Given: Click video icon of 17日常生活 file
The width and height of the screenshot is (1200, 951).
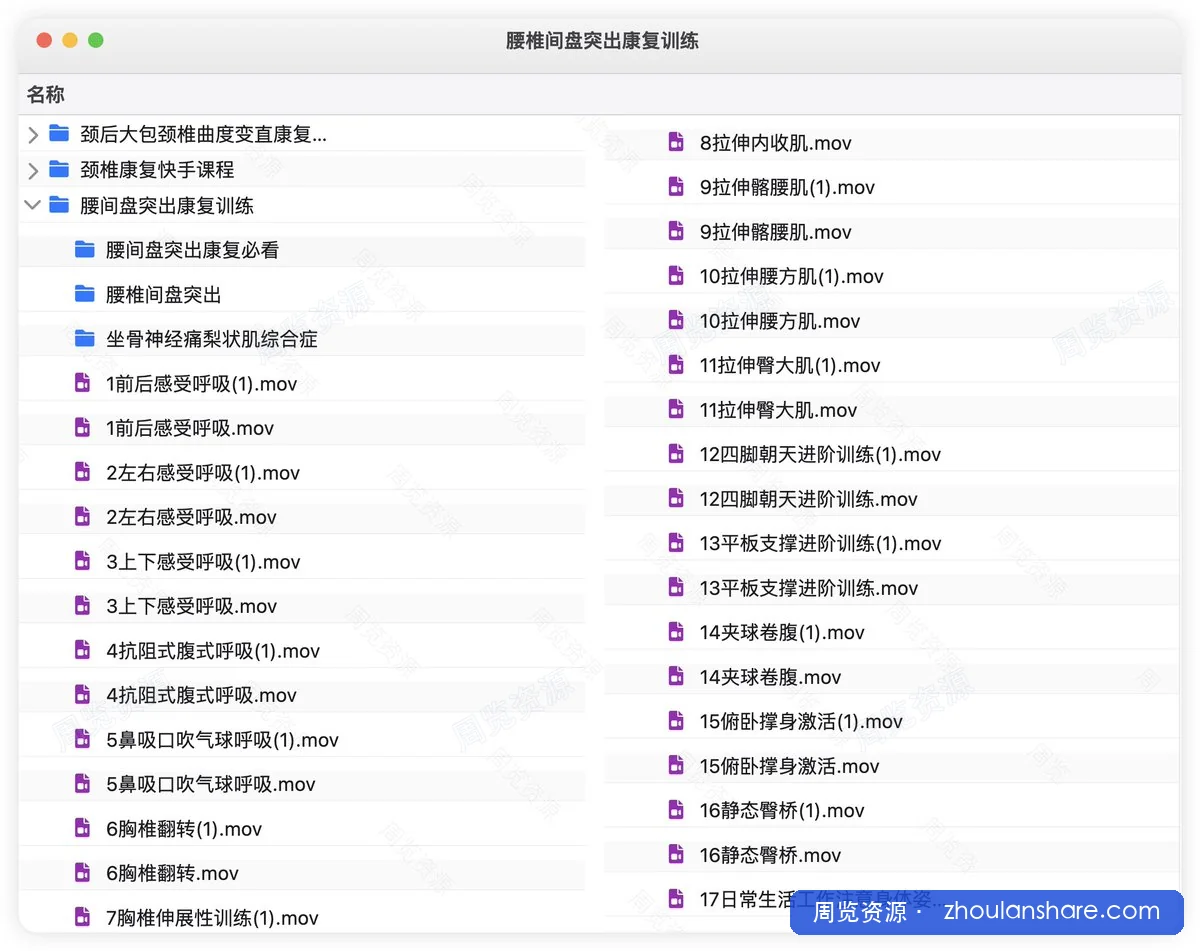Looking at the screenshot, I should coord(677,899).
